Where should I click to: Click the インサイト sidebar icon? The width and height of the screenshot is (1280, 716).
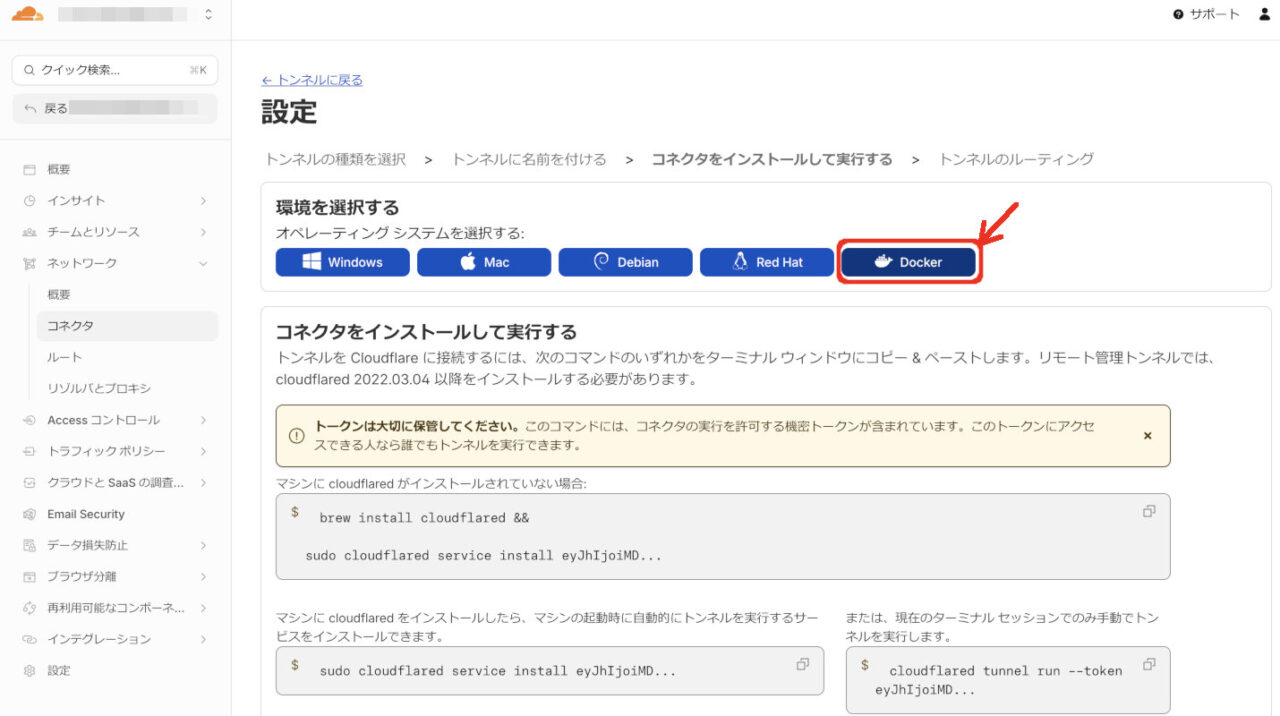pos(29,200)
